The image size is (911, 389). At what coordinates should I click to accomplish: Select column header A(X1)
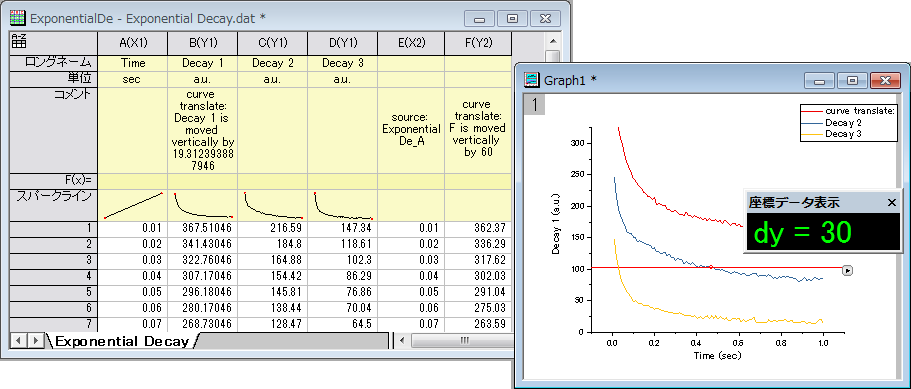pyautogui.click(x=132, y=44)
